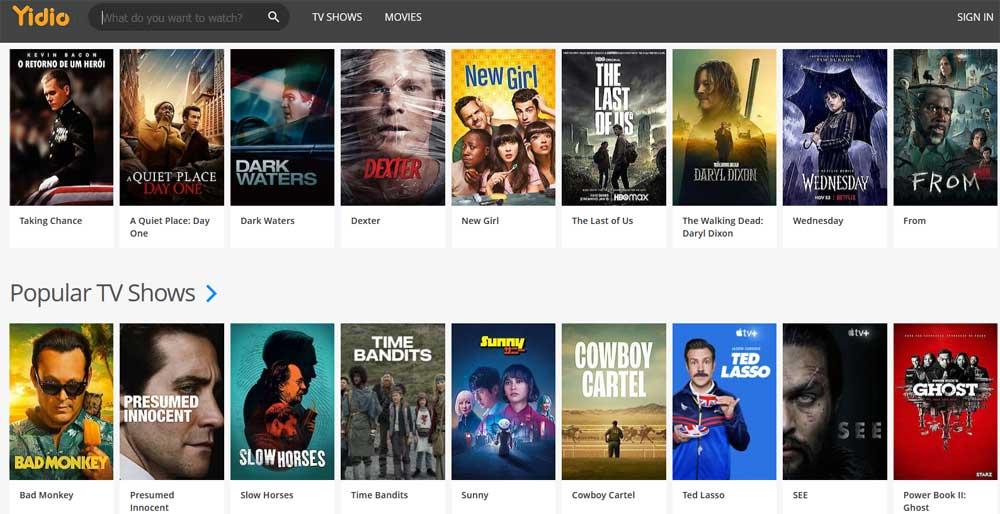Focus the 'What do you want to watch?' field
The height and width of the screenshot is (514, 1000).
click(x=180, y=17)
